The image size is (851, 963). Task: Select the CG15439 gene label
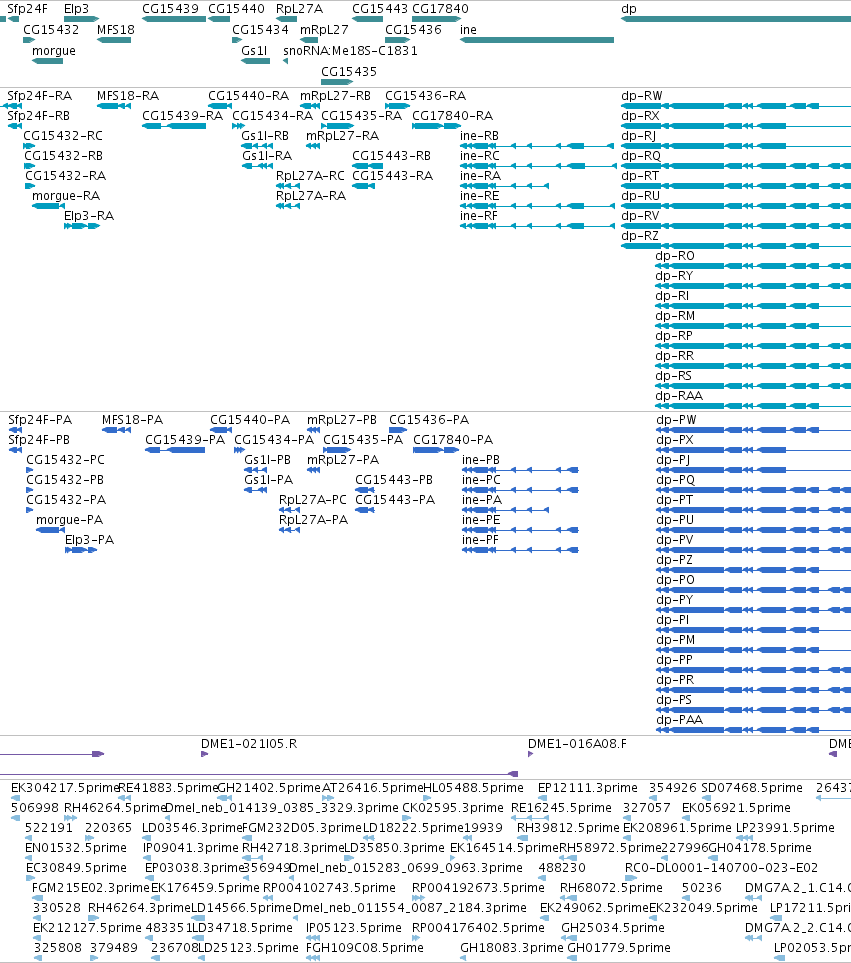pyautogui.click(x=170, y=9)
